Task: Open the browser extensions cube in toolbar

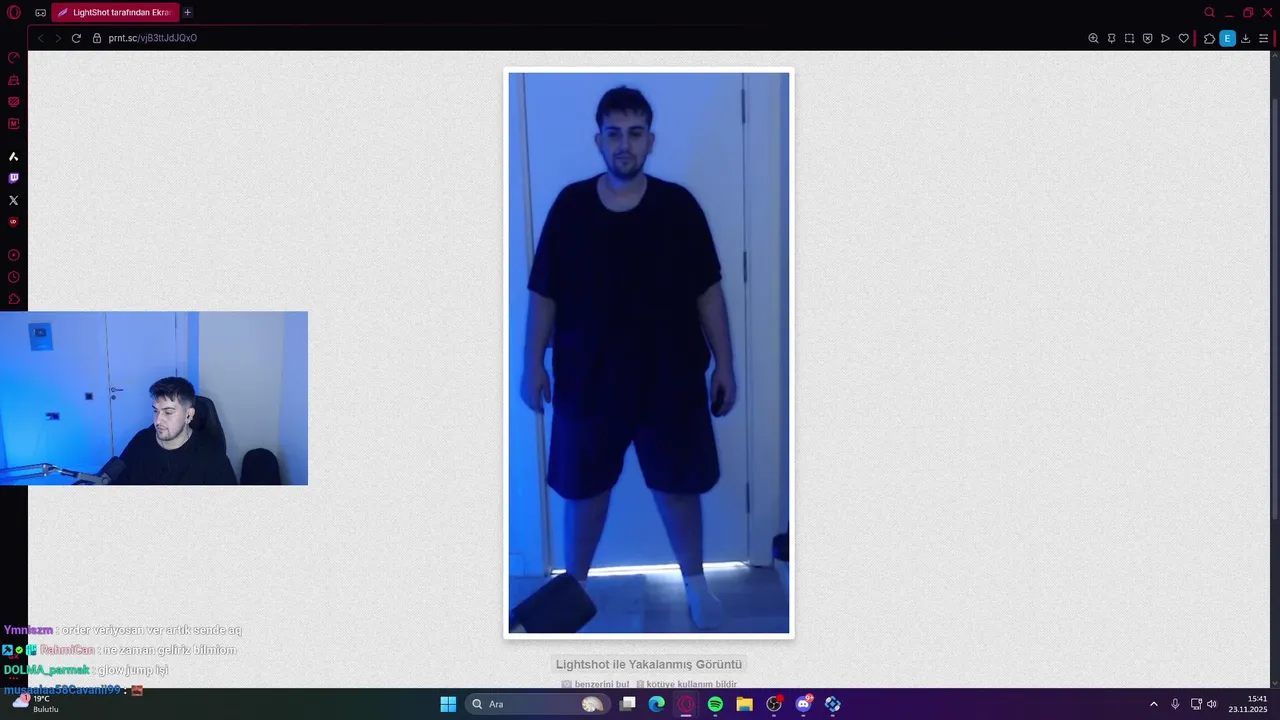Action: point(1209,38)
